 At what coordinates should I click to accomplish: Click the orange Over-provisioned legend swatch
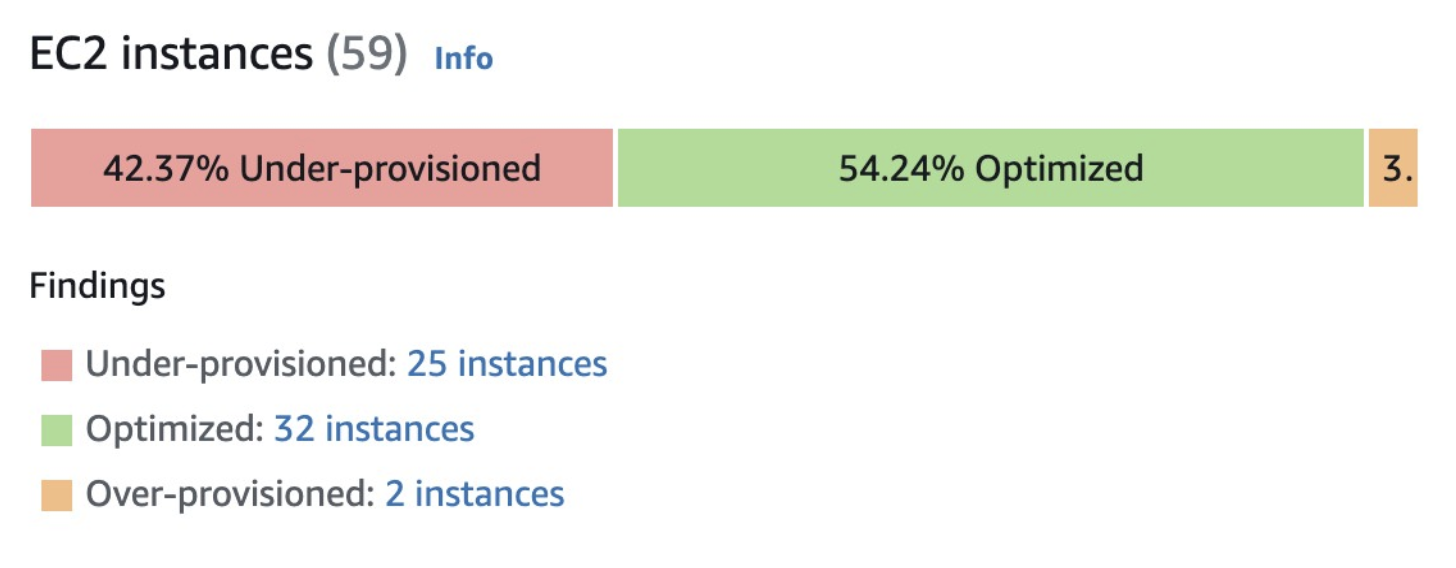coord(57,496)
